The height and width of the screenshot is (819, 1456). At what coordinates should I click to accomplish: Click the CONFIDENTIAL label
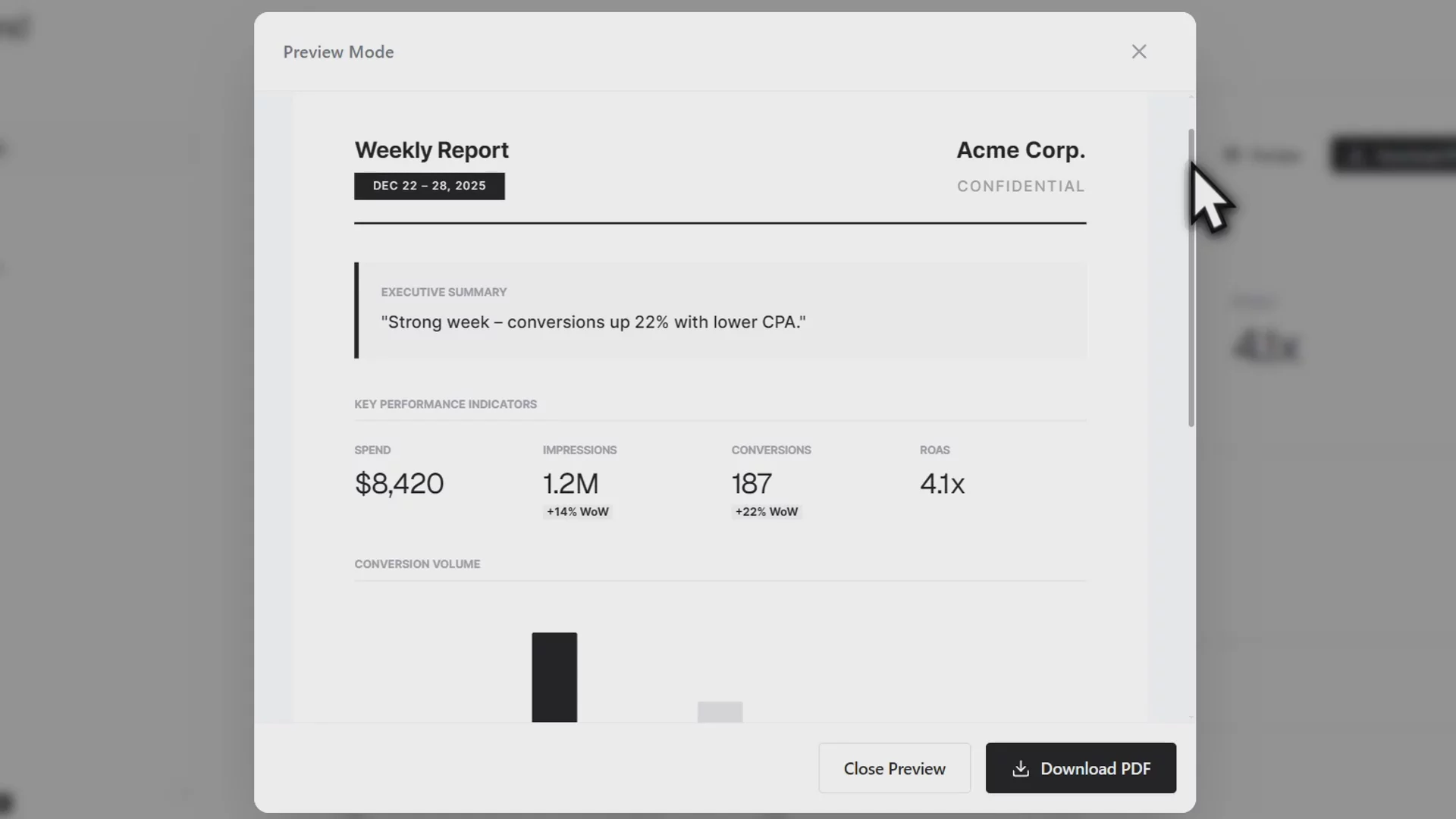coord(1020,186)
